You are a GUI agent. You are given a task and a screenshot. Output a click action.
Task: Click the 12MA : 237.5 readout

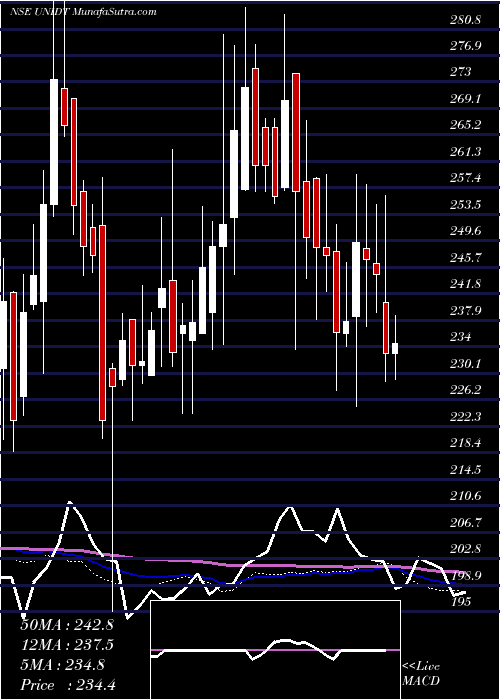click(x=67, y=645)
